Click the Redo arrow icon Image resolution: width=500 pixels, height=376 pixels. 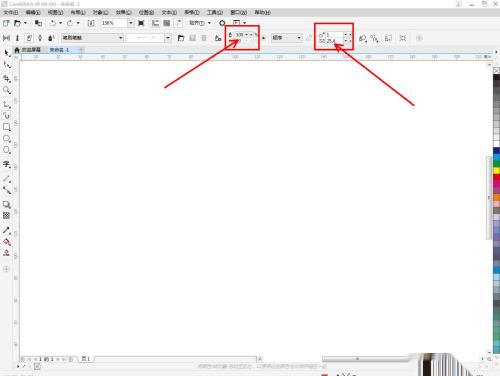[70, 23]
